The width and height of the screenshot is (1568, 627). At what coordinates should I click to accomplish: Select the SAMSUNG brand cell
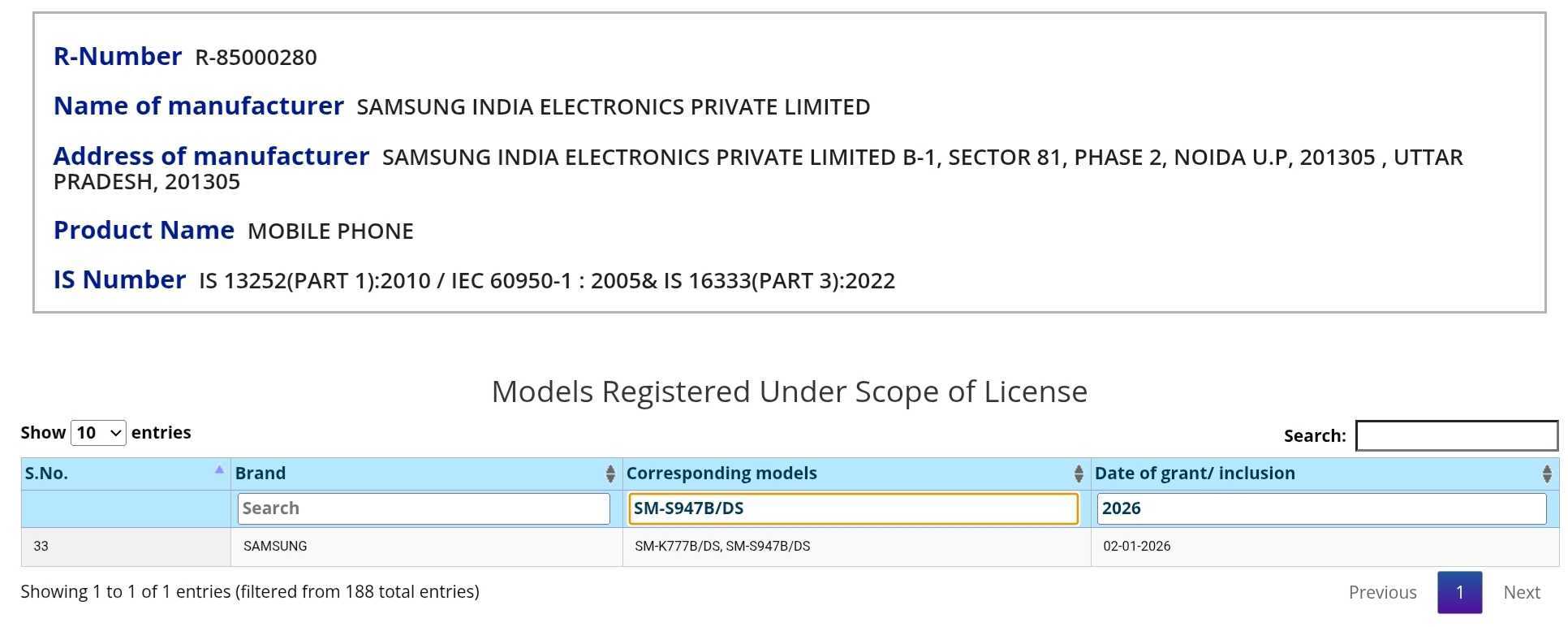pyautogui.click(x=275, y=547)
